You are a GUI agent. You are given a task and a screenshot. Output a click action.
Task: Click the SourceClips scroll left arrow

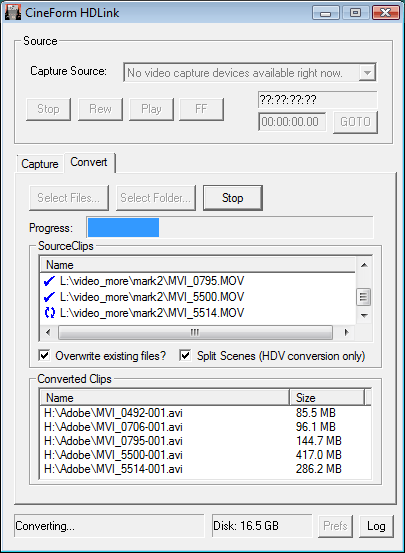[x=48, y=332]
